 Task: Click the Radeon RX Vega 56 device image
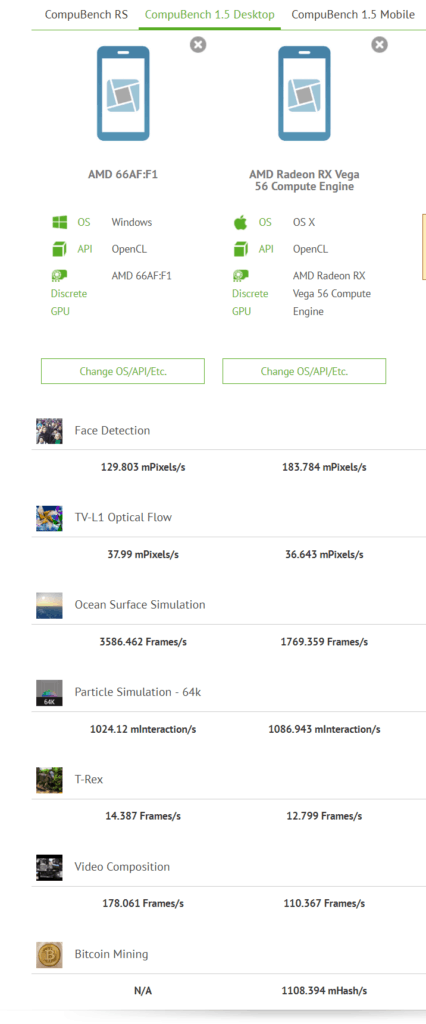click(304, 93)
